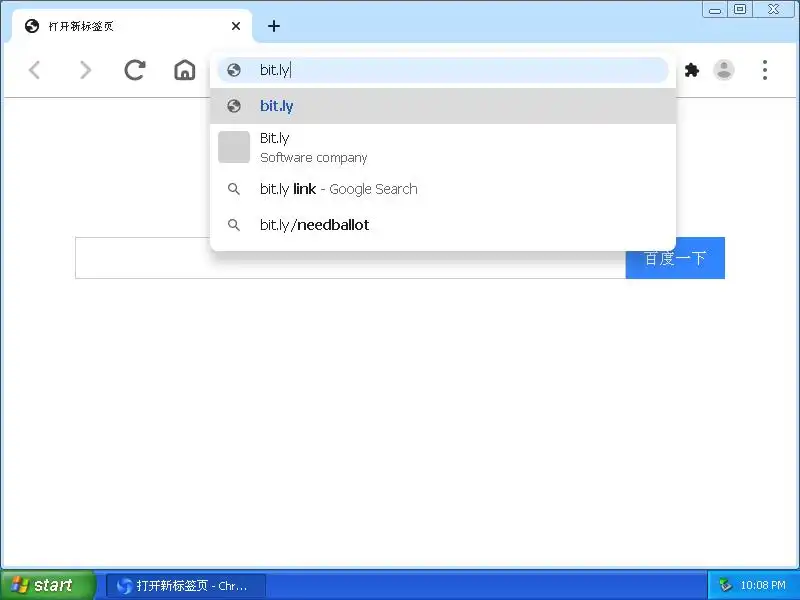This screenshot has height=600, width=800.
Task: Open a new tab with plus button
Action: click(274, 26)
